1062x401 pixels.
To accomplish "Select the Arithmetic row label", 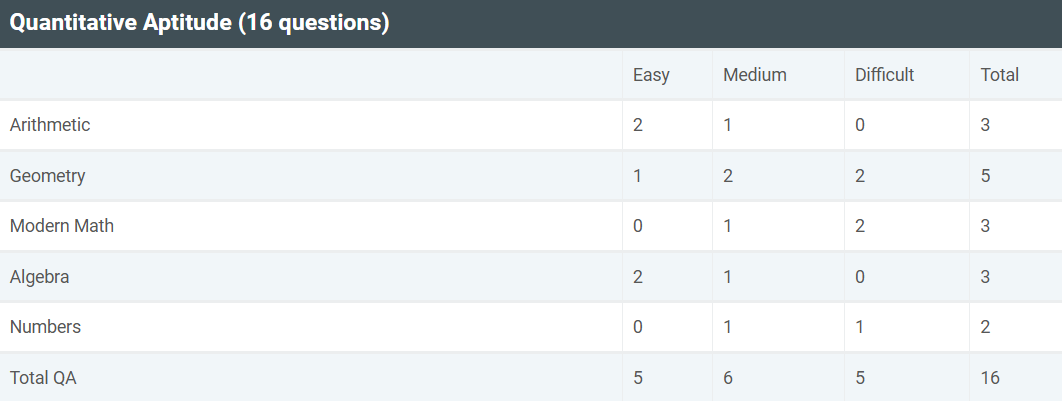I will (50, 125).
